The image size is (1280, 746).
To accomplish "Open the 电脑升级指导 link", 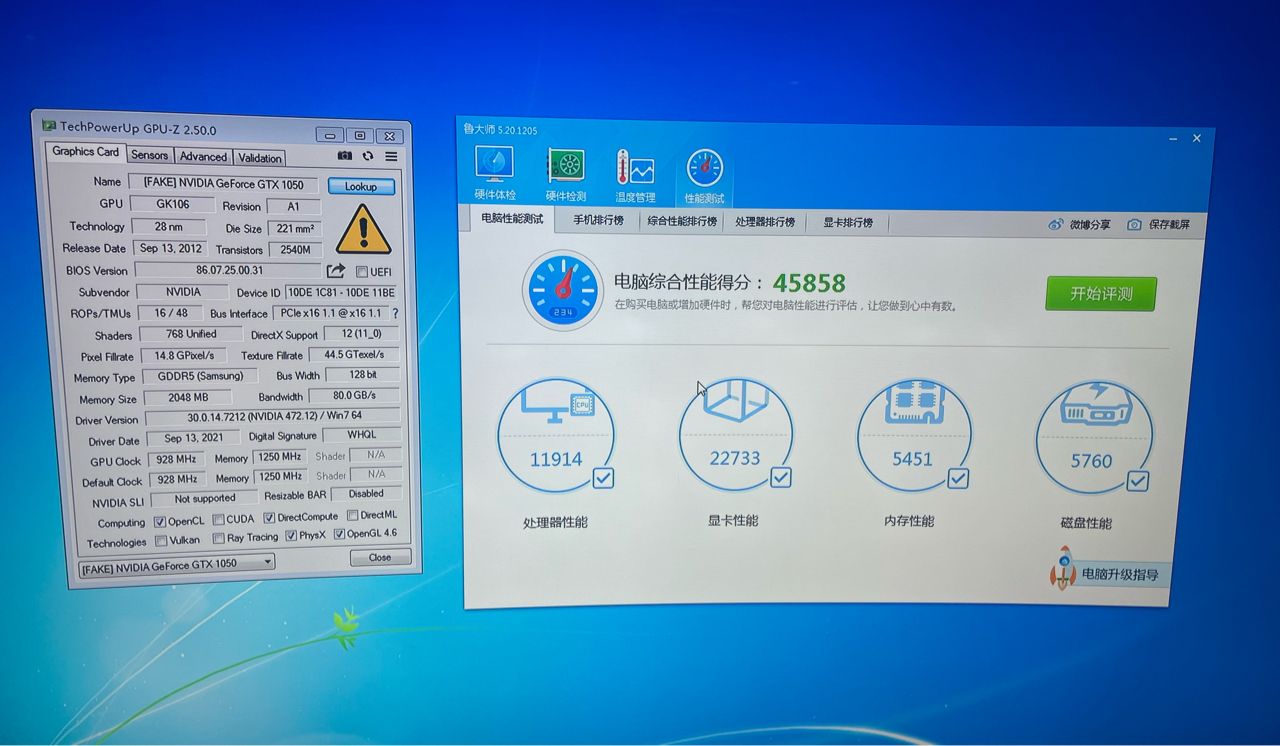I will (1119, 575).
